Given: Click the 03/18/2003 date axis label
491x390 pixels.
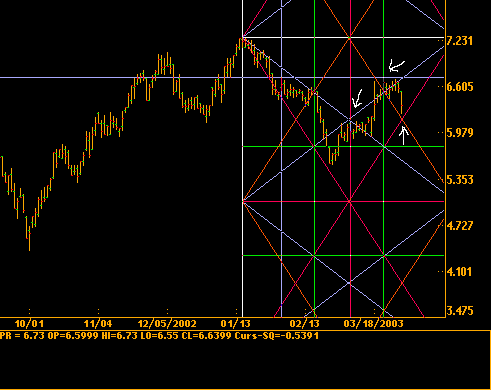Looking at the screenshot, I should [x=374, y=324].
